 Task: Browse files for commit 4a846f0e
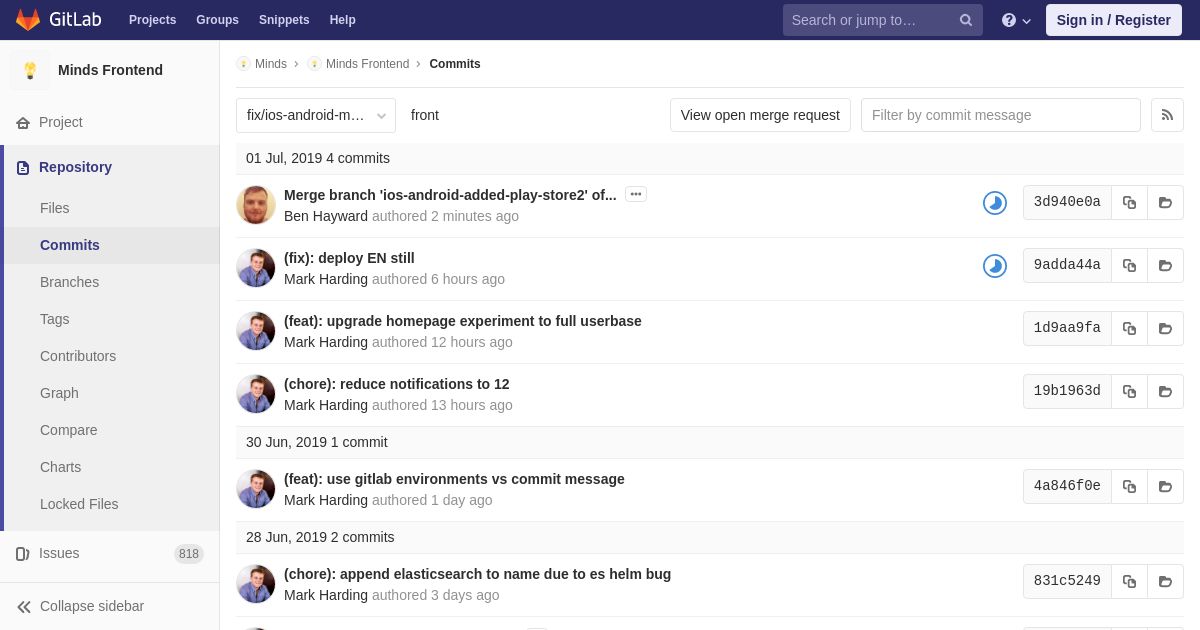coord(1165,486)
